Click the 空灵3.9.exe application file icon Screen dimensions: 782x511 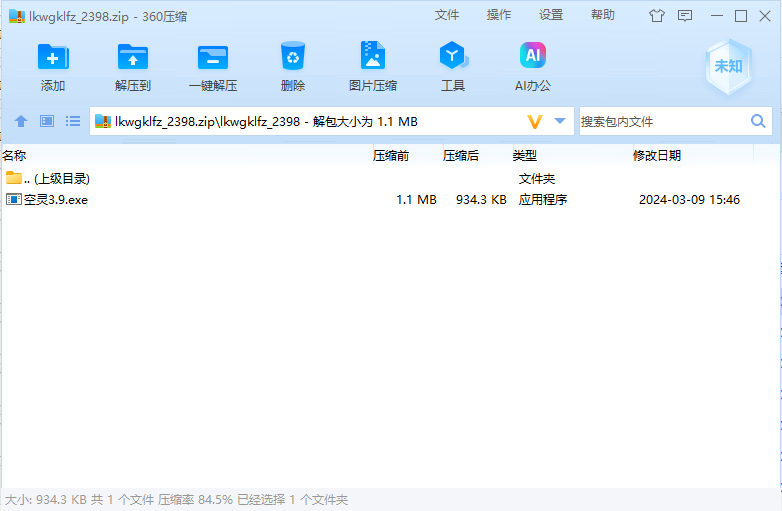click(x=13, y=199)
